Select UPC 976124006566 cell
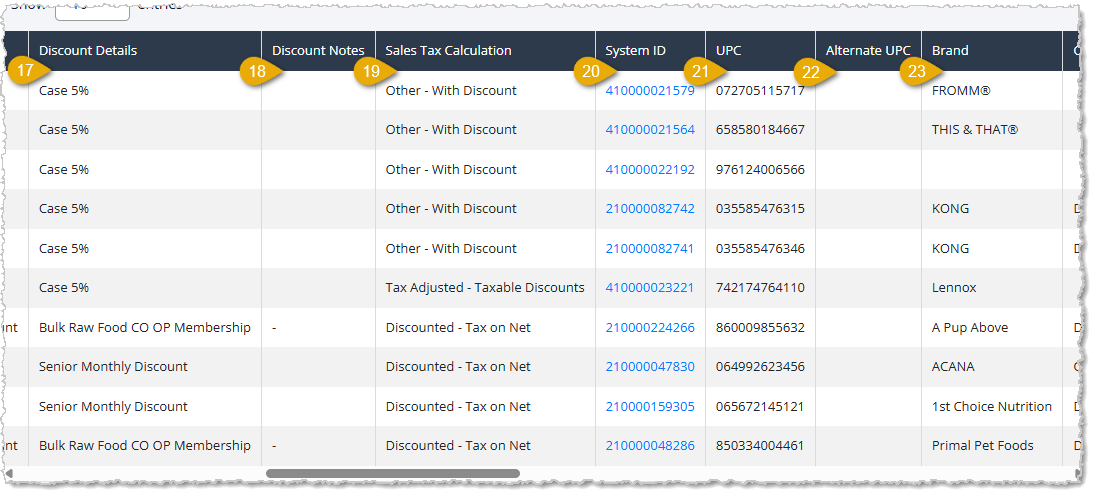 tap(760, 169)
